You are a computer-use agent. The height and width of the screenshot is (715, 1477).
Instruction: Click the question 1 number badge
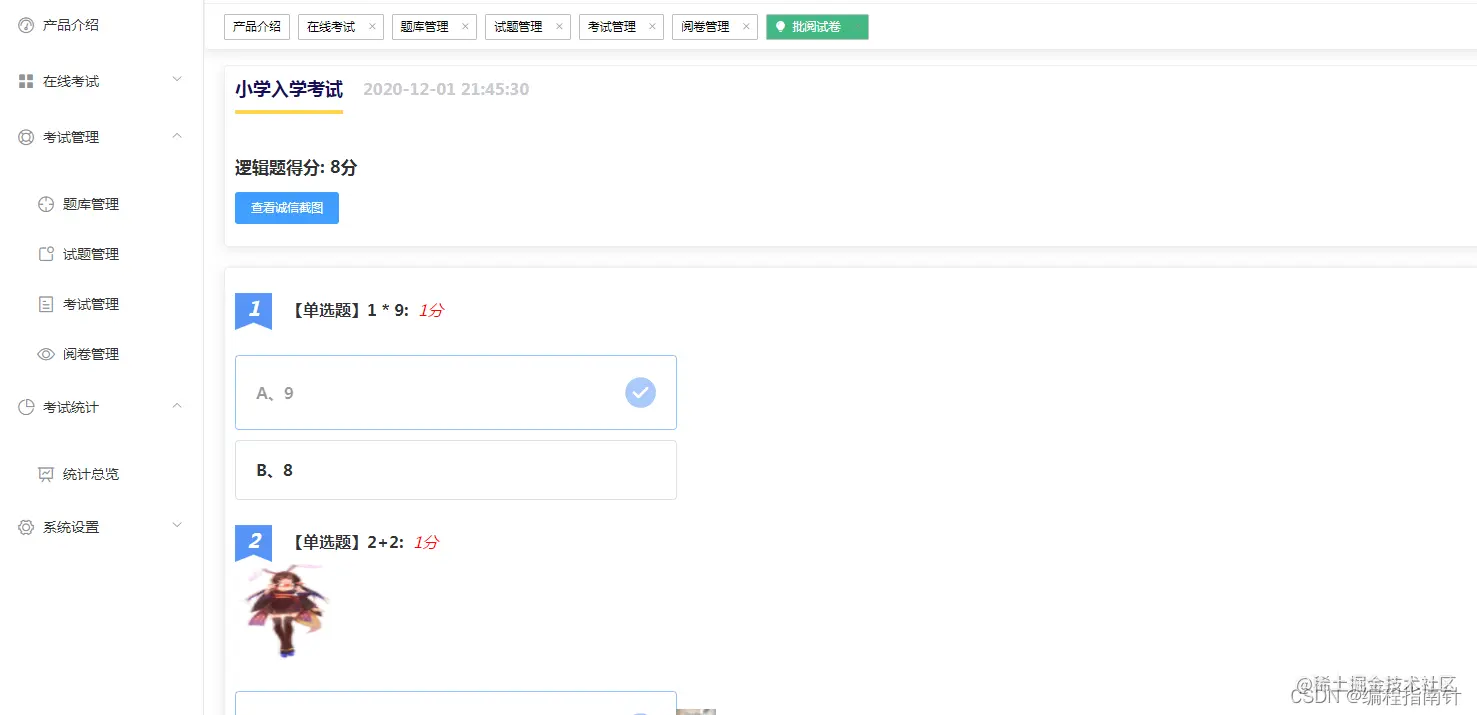(x=254, y=310)
